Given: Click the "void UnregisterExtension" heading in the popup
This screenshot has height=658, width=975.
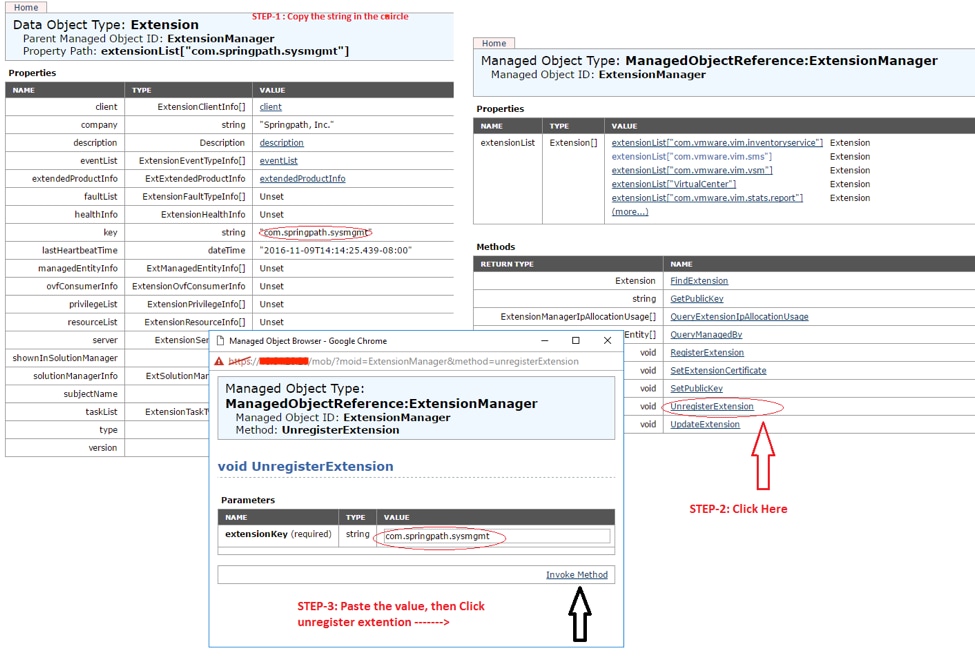Looking at the screenshot, I should [x=305, y=466].
